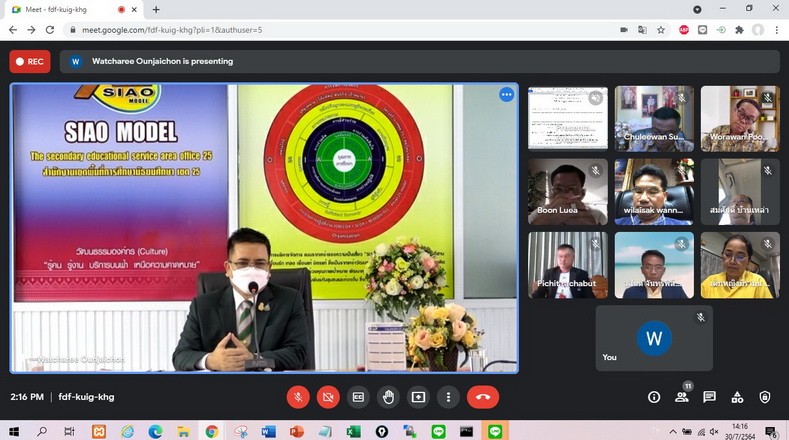Unmute the microphone in Meet

click(x=298, y=397)
